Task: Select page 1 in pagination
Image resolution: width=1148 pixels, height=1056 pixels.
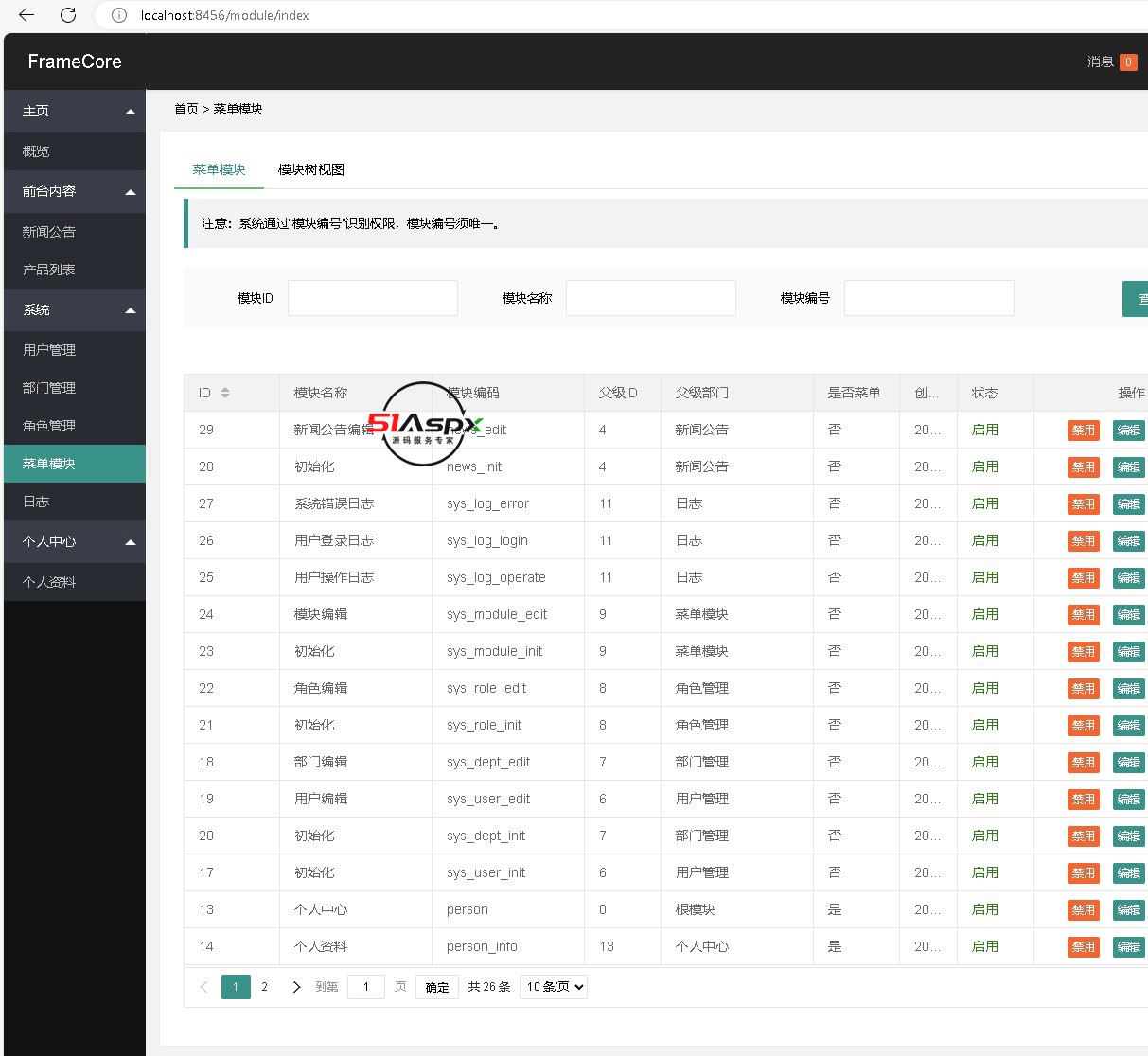Action: pos(236,987)
